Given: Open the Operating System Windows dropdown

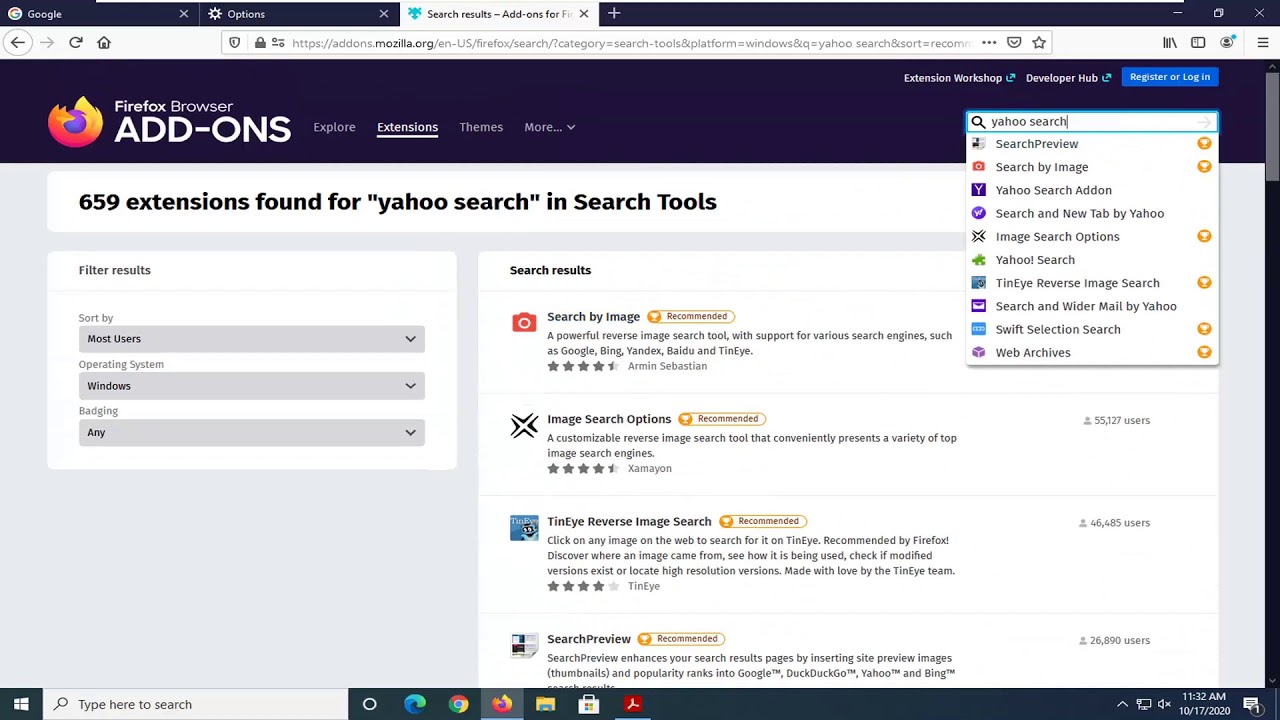Looking at the screenshot, I should click(251, 386).
